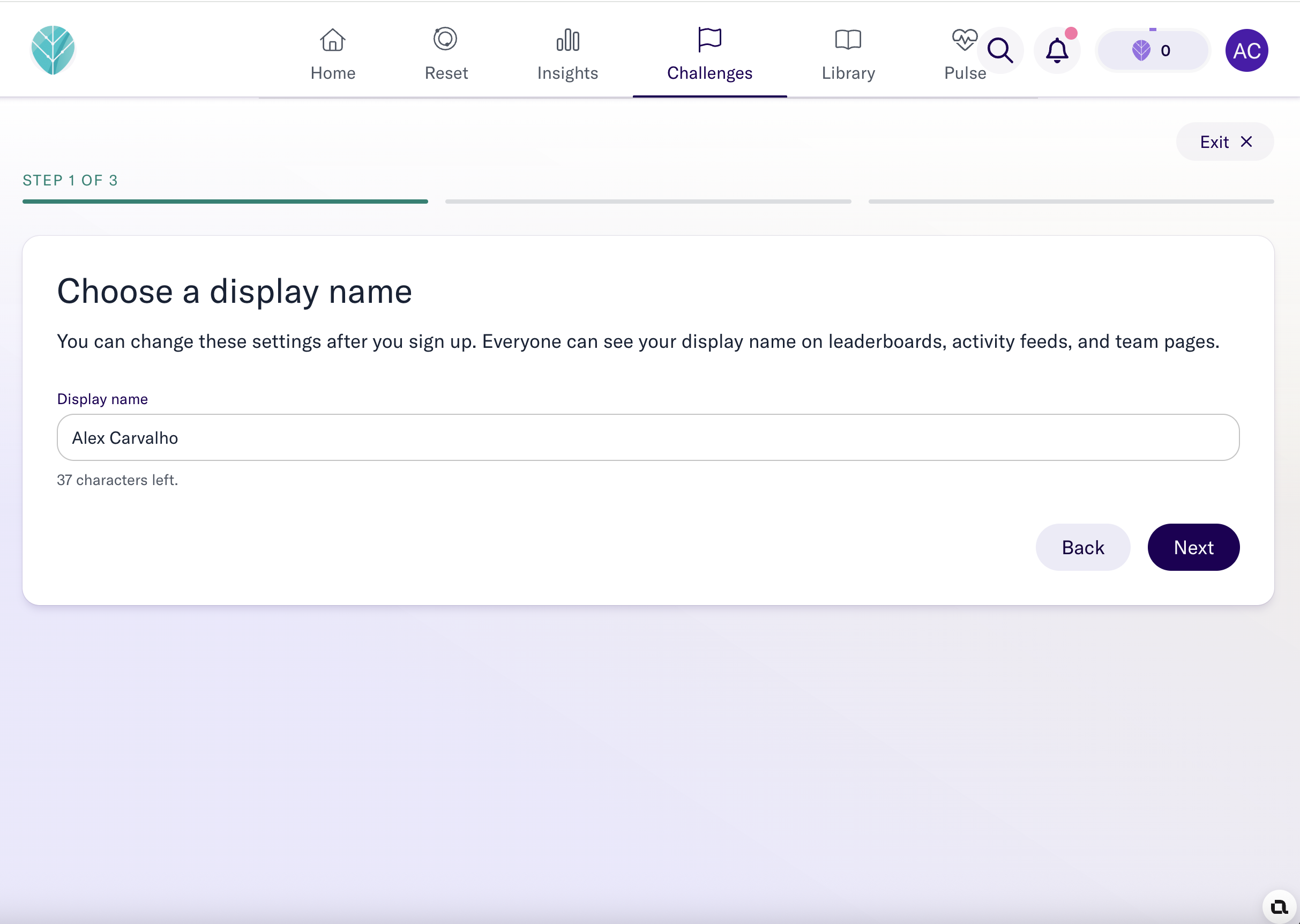The image size is (1300, 924).
Task: Click the widget icon in bottom-right corner
Action: (1279, 906)
